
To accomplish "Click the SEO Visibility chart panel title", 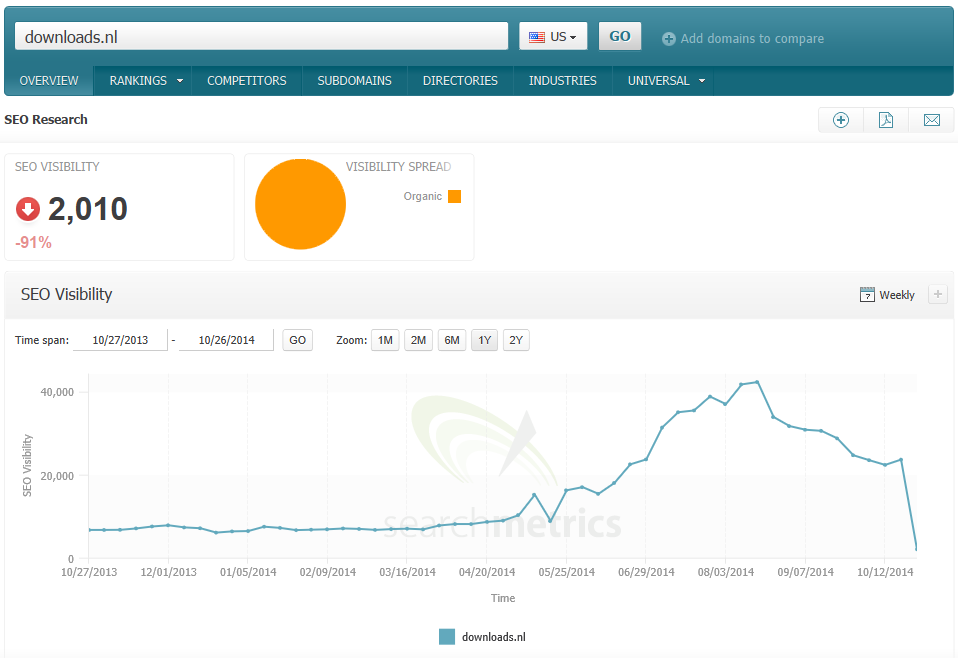I will [67, 294].
